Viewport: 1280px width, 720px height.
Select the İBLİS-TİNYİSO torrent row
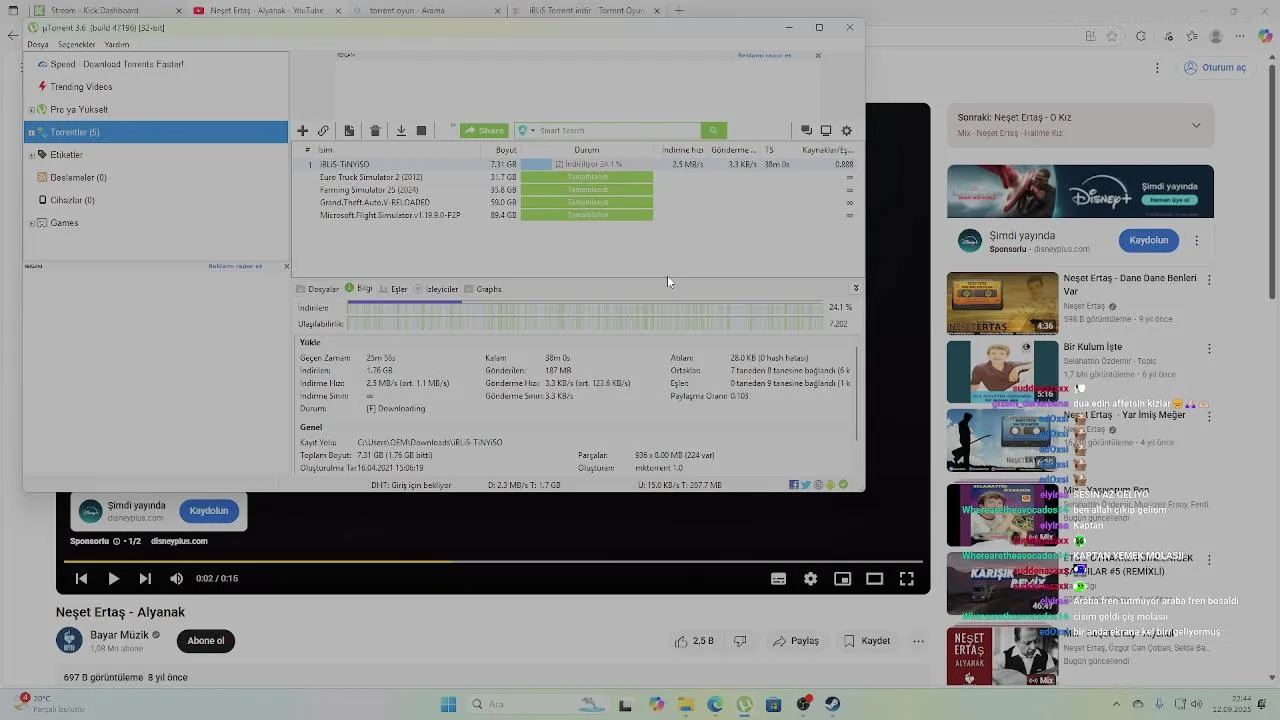click(578, 164)
